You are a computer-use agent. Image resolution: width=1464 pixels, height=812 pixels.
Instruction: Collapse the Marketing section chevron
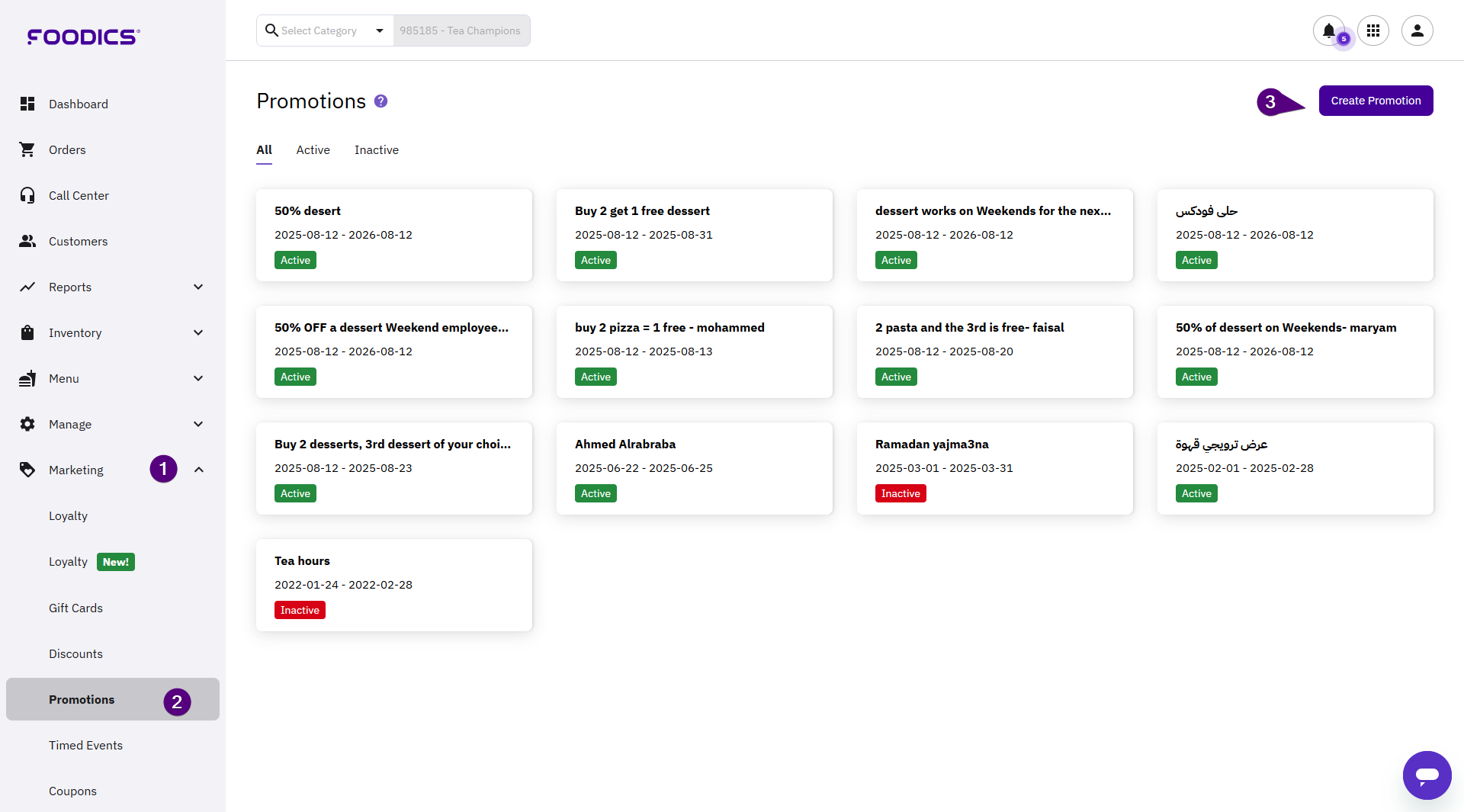point(198,470)
